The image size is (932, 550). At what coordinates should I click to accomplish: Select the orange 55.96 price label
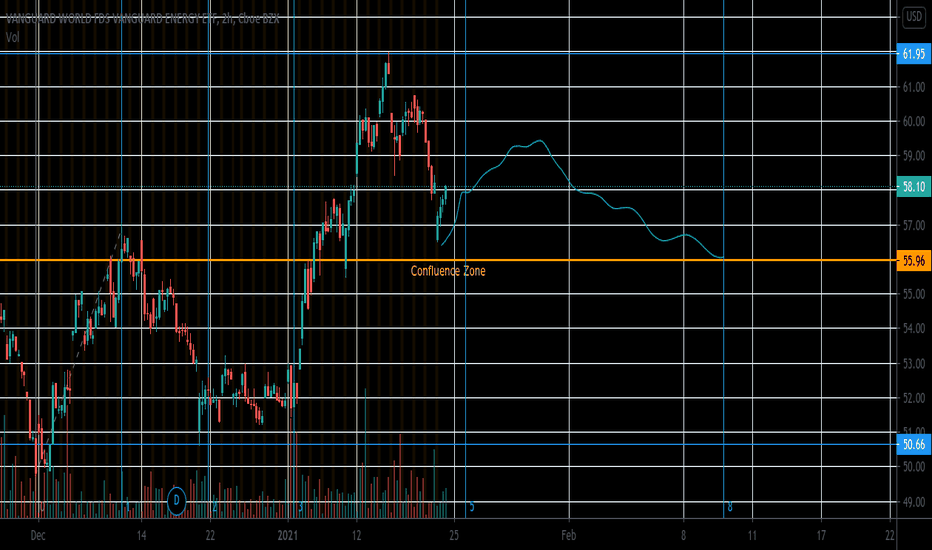(x=914, y=261)
